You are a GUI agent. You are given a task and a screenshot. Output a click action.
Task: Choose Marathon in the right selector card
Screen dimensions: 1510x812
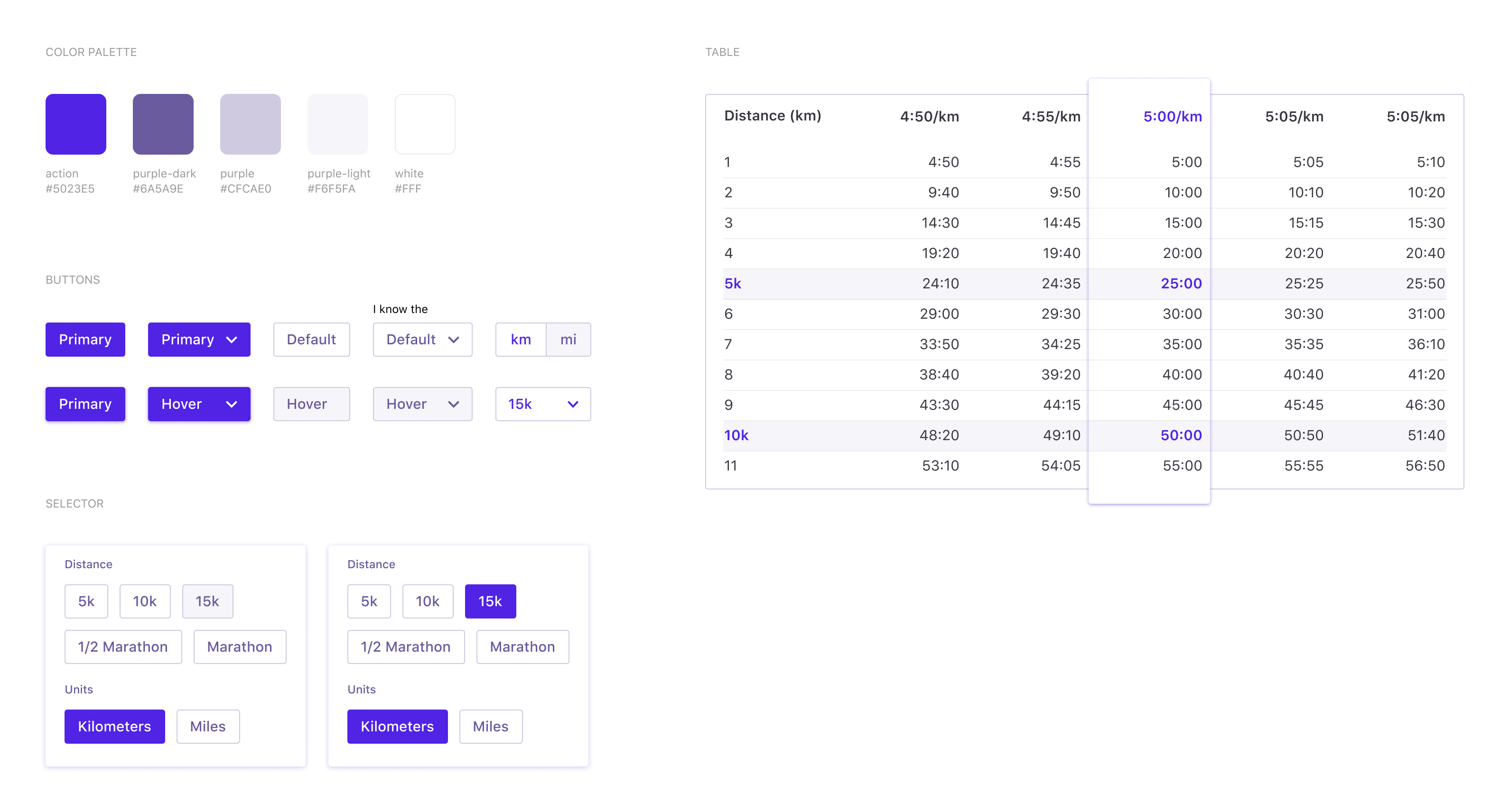[522, 647]
